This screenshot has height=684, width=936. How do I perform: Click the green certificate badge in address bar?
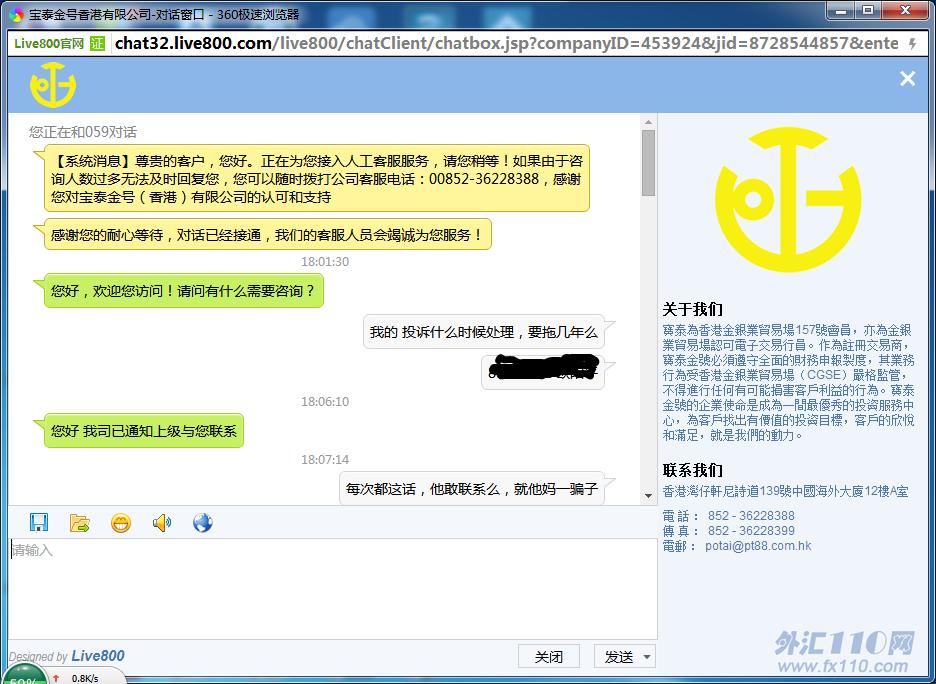97,44
